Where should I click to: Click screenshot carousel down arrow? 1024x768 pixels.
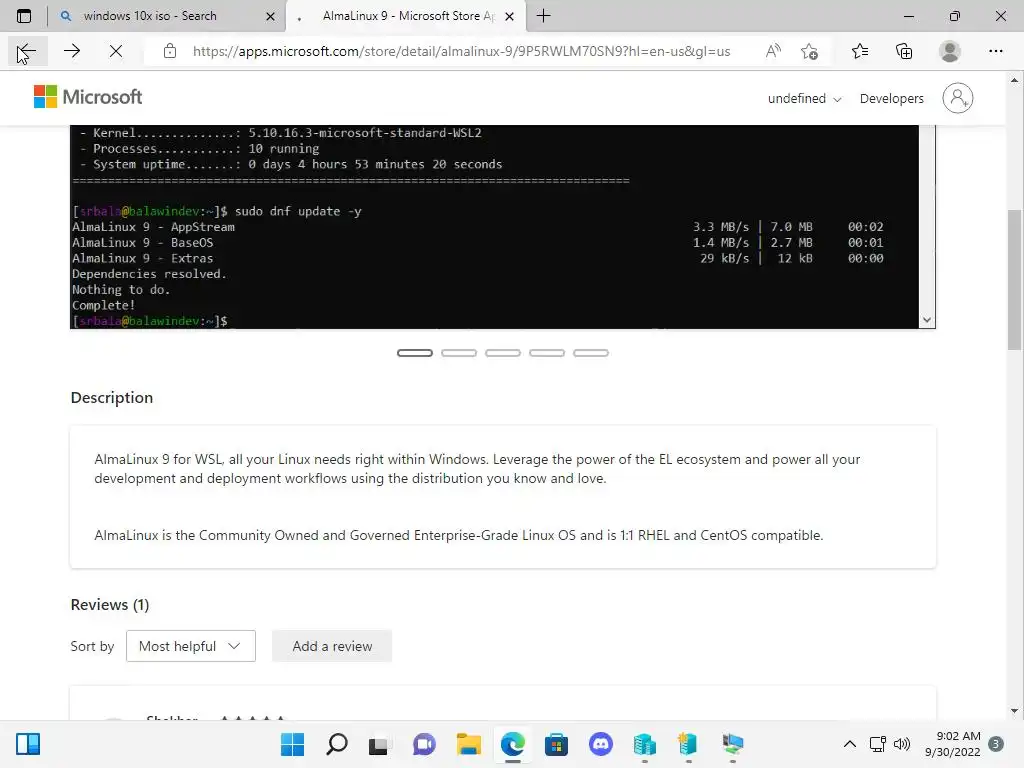click(x=927, y=320)
